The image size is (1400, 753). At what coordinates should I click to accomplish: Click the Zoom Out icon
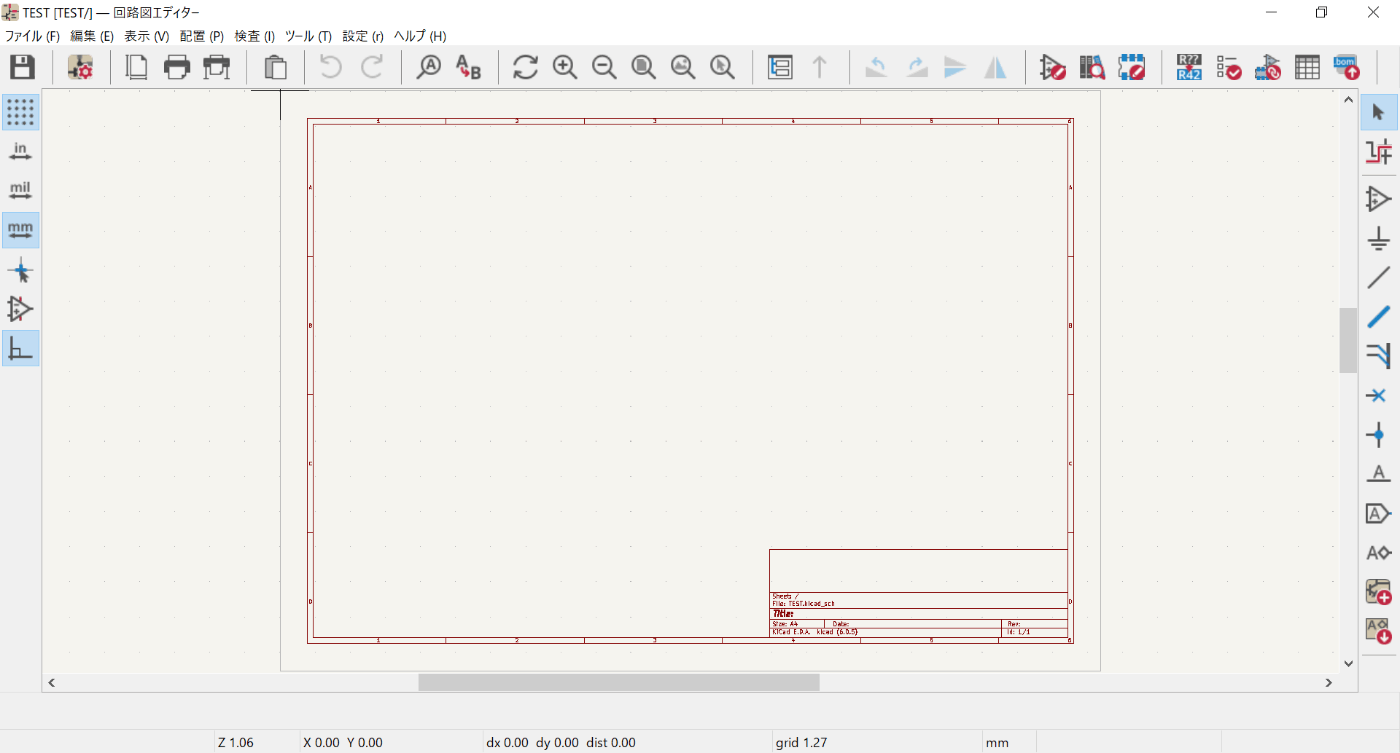click(604, 67)
